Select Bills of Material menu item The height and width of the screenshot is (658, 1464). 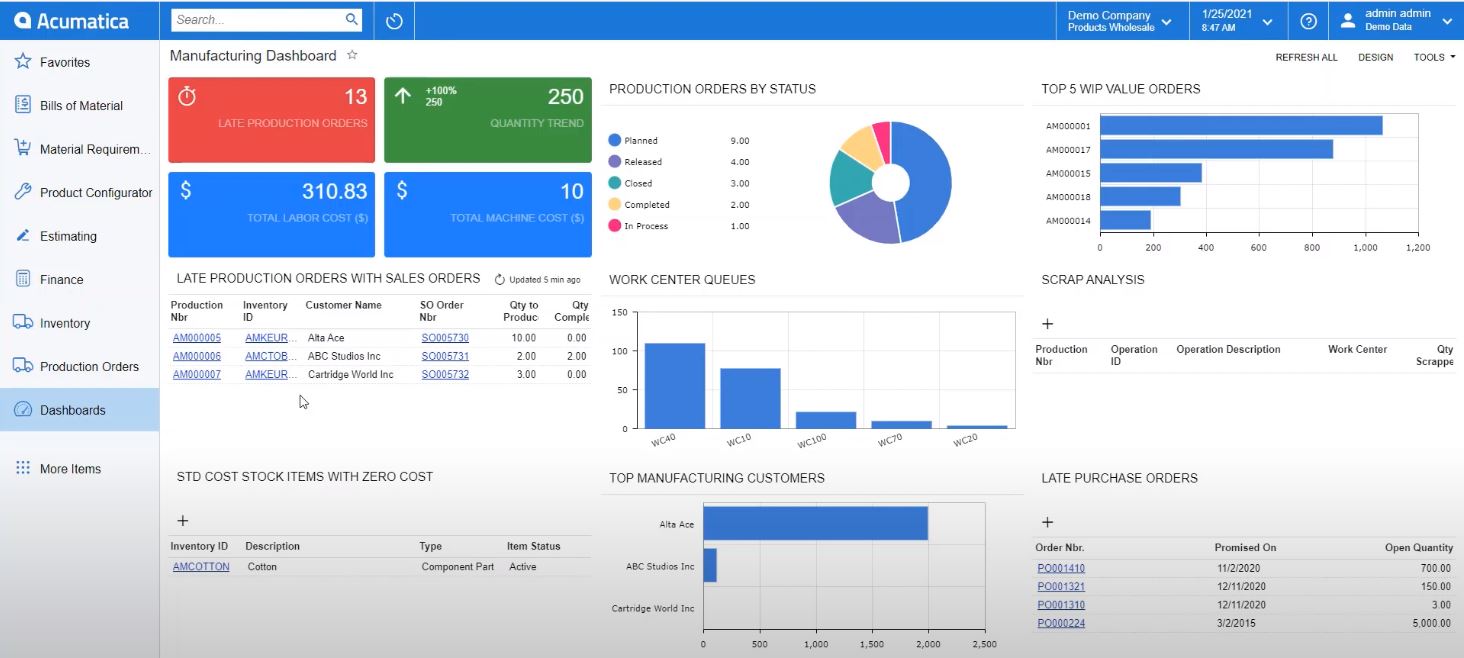tap(79, 105)
